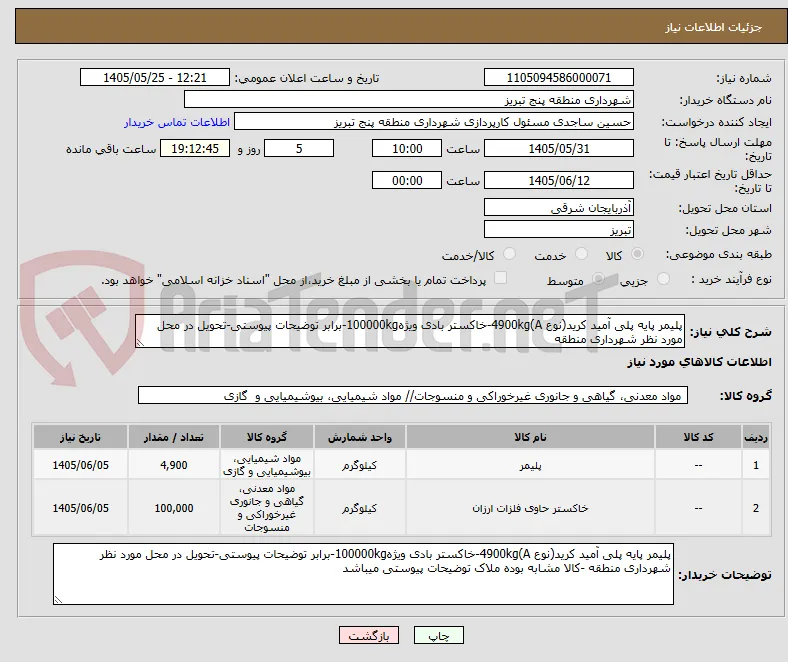Click the نام دستگاه خریدار field
The height and width of the screenshot is (662, 788).
(x=409, y=100)
